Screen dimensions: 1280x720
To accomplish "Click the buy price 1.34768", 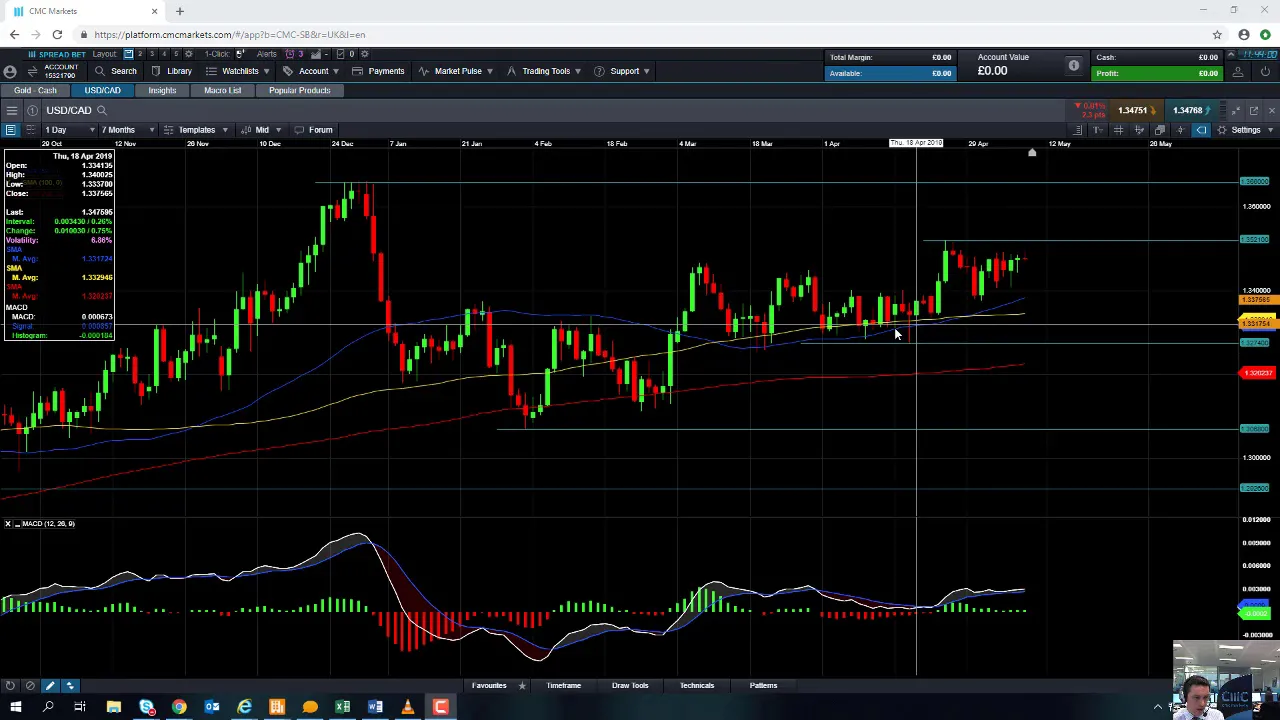I will 1190,110.
